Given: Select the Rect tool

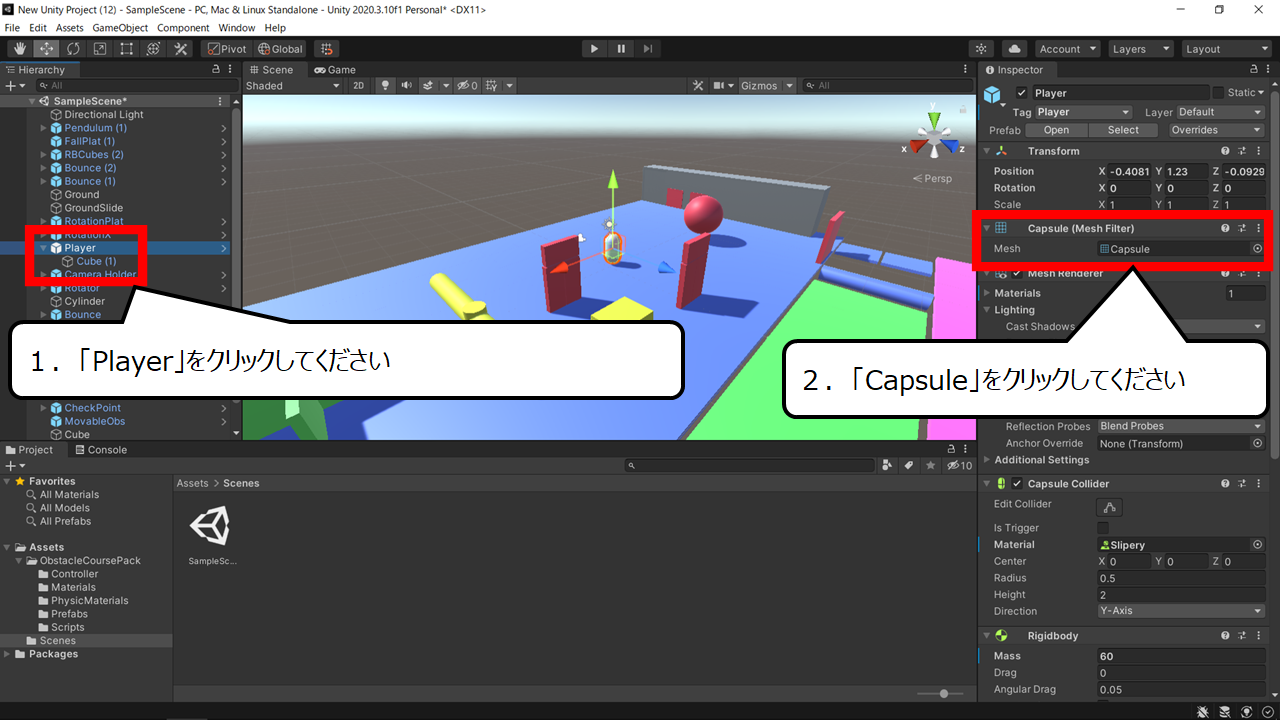Looking at the screenshot, I should 127,49.
